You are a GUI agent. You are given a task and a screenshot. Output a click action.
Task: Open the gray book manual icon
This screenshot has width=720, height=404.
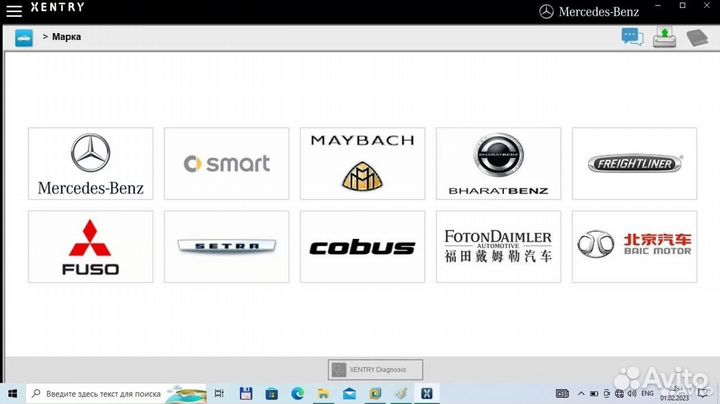pos(696,38)
